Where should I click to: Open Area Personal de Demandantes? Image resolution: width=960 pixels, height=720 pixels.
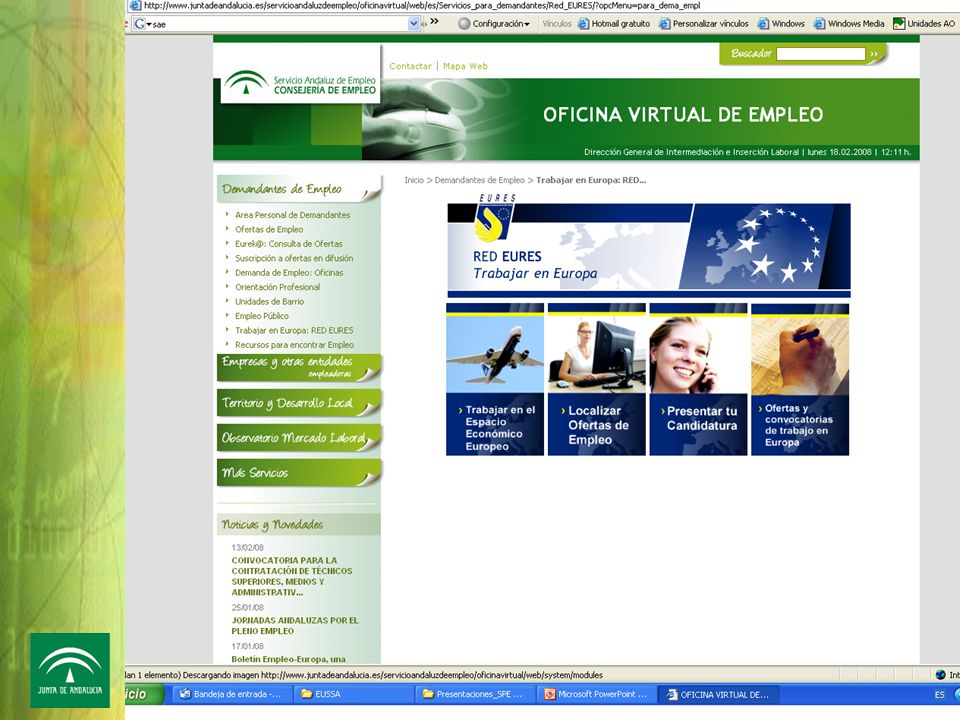click(293, 215)
